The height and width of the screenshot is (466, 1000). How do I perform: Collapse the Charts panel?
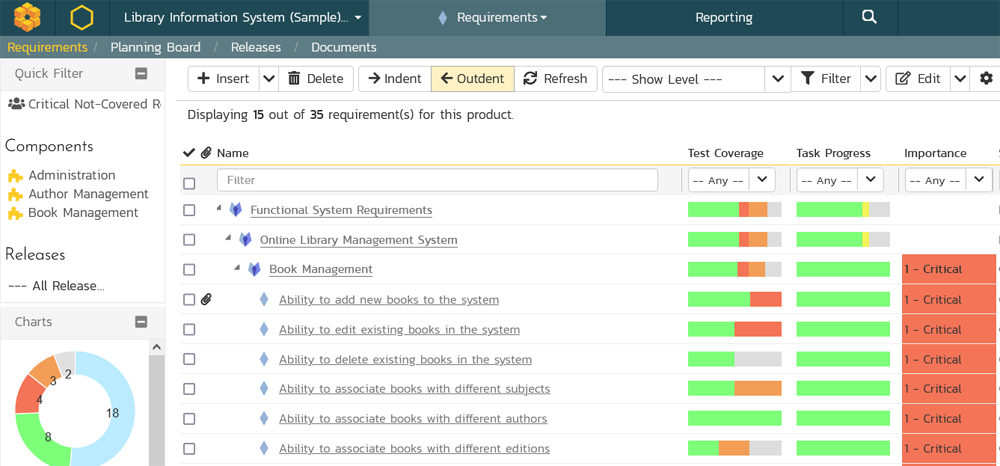[141, 322]
